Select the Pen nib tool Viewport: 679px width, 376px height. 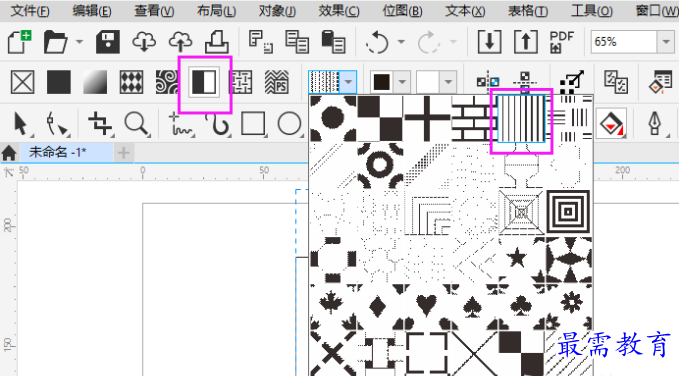click(x=655, y=124)
